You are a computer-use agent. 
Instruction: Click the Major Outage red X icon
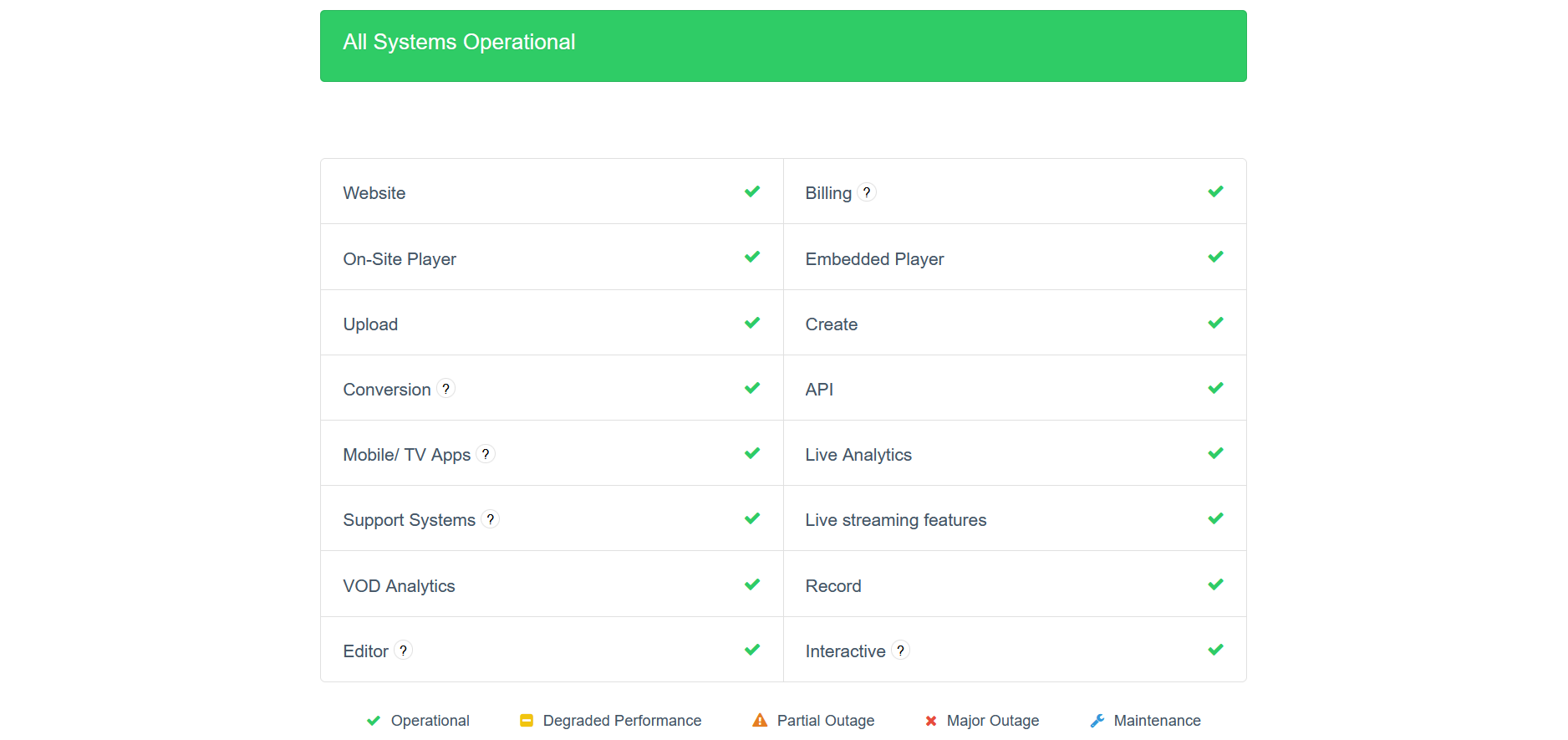[x=931, y=721]
